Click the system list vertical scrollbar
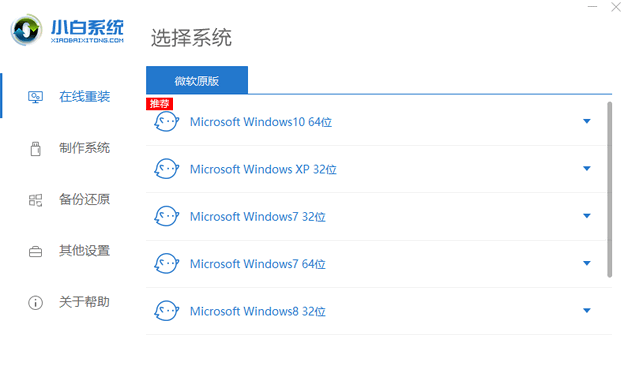This screenshot has height=390, width=623. (x=609, y=189)
